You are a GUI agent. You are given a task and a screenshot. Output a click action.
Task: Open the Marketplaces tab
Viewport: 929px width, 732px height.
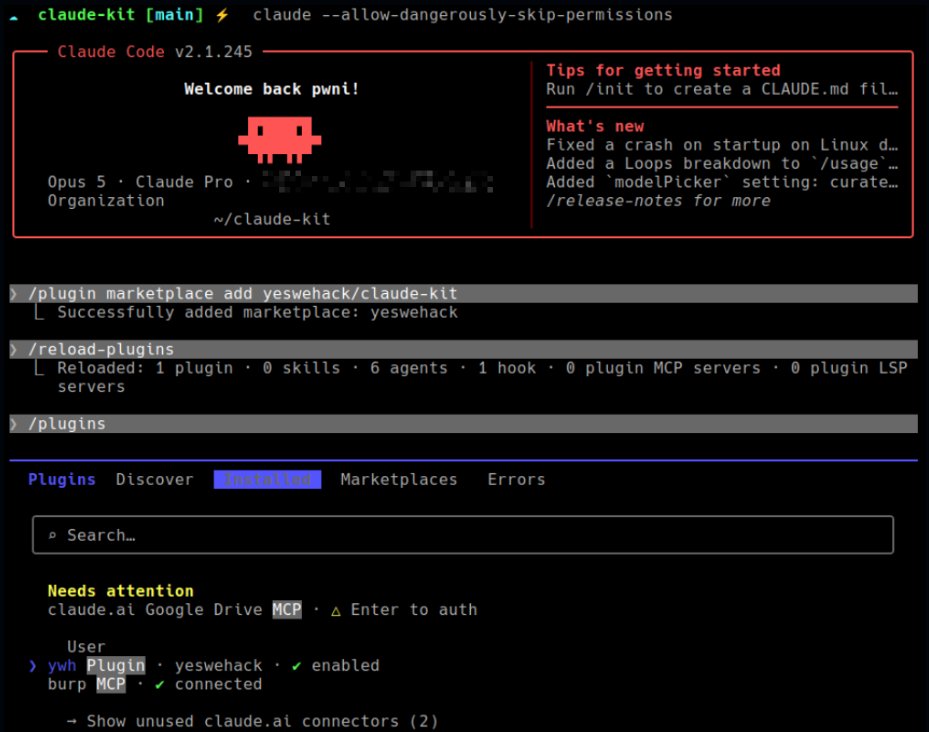(399, 480)
